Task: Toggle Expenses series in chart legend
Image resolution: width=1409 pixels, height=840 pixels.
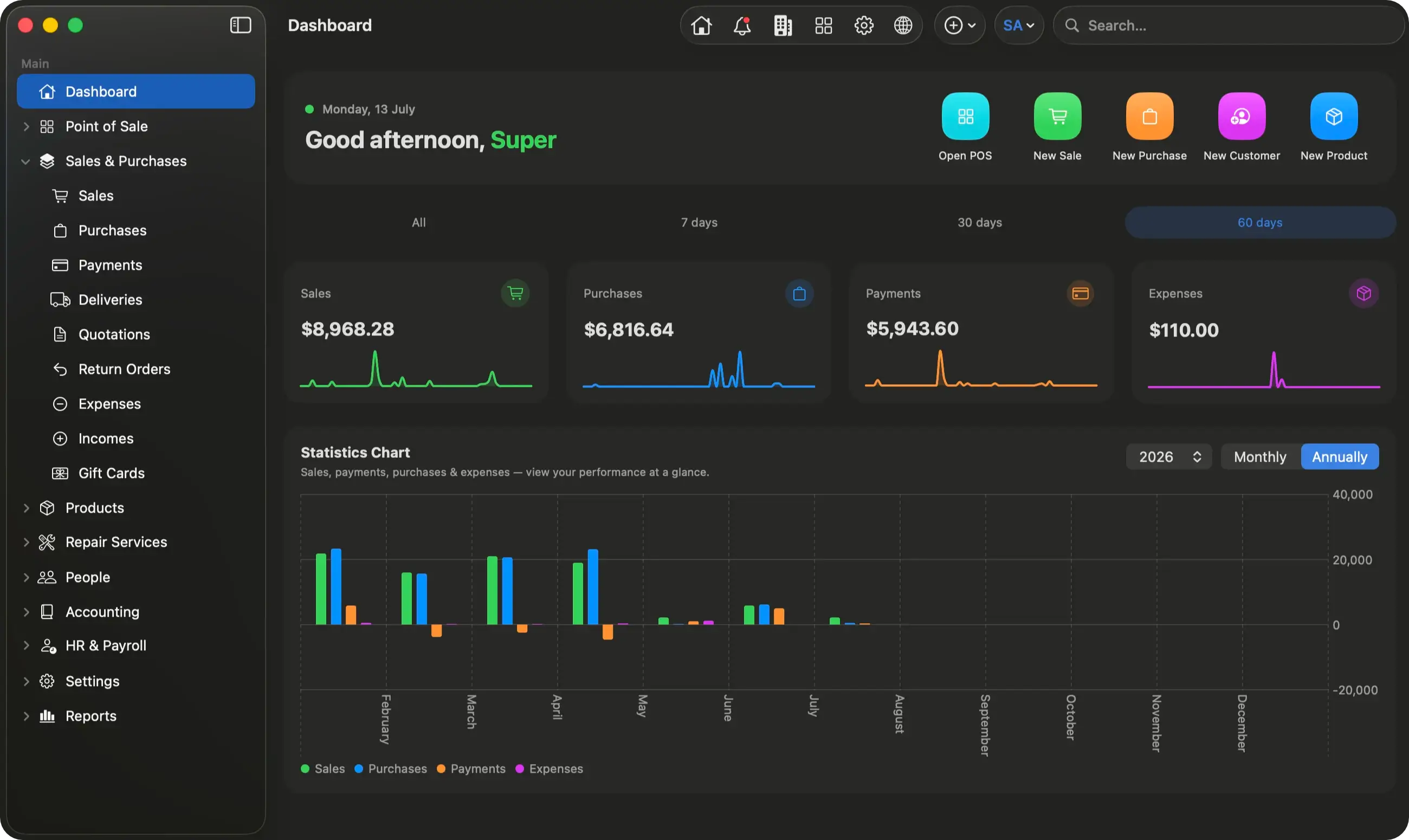Action: click(x=549, y=768)
